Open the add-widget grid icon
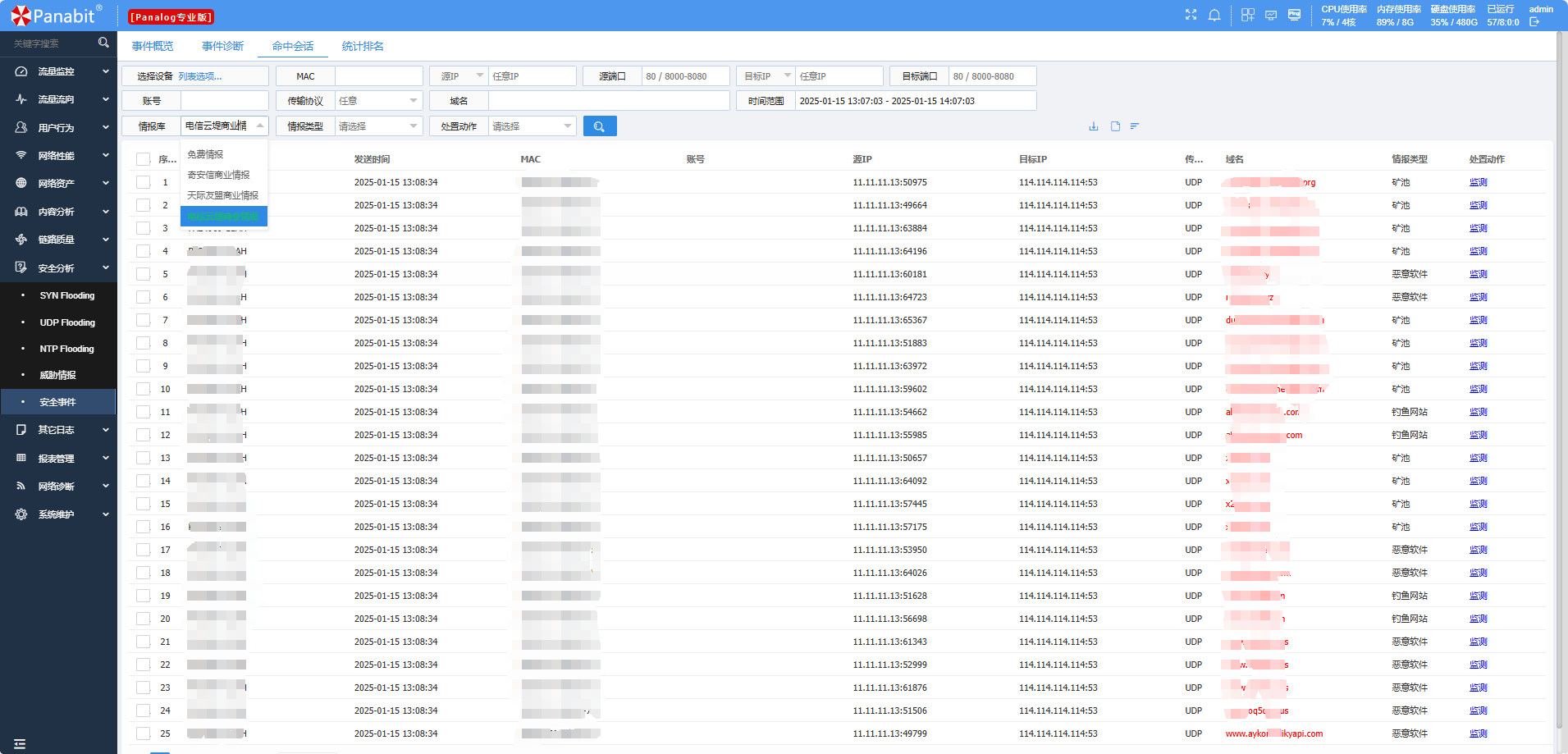This screenshot has width=1568, height=754. pyautogui.click(x=1248, y=15)
